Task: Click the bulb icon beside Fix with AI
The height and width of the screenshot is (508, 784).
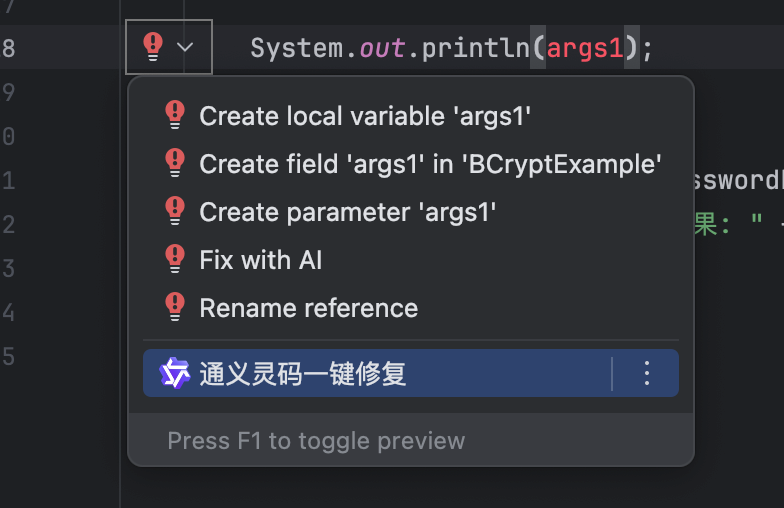Action: (x=175, y=258)
